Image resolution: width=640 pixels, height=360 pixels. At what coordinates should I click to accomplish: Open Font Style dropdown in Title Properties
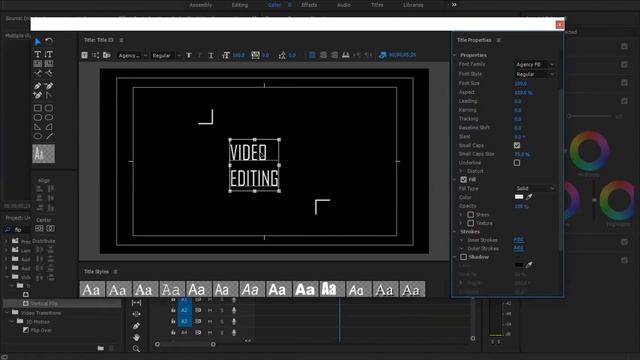click(535, 74)
